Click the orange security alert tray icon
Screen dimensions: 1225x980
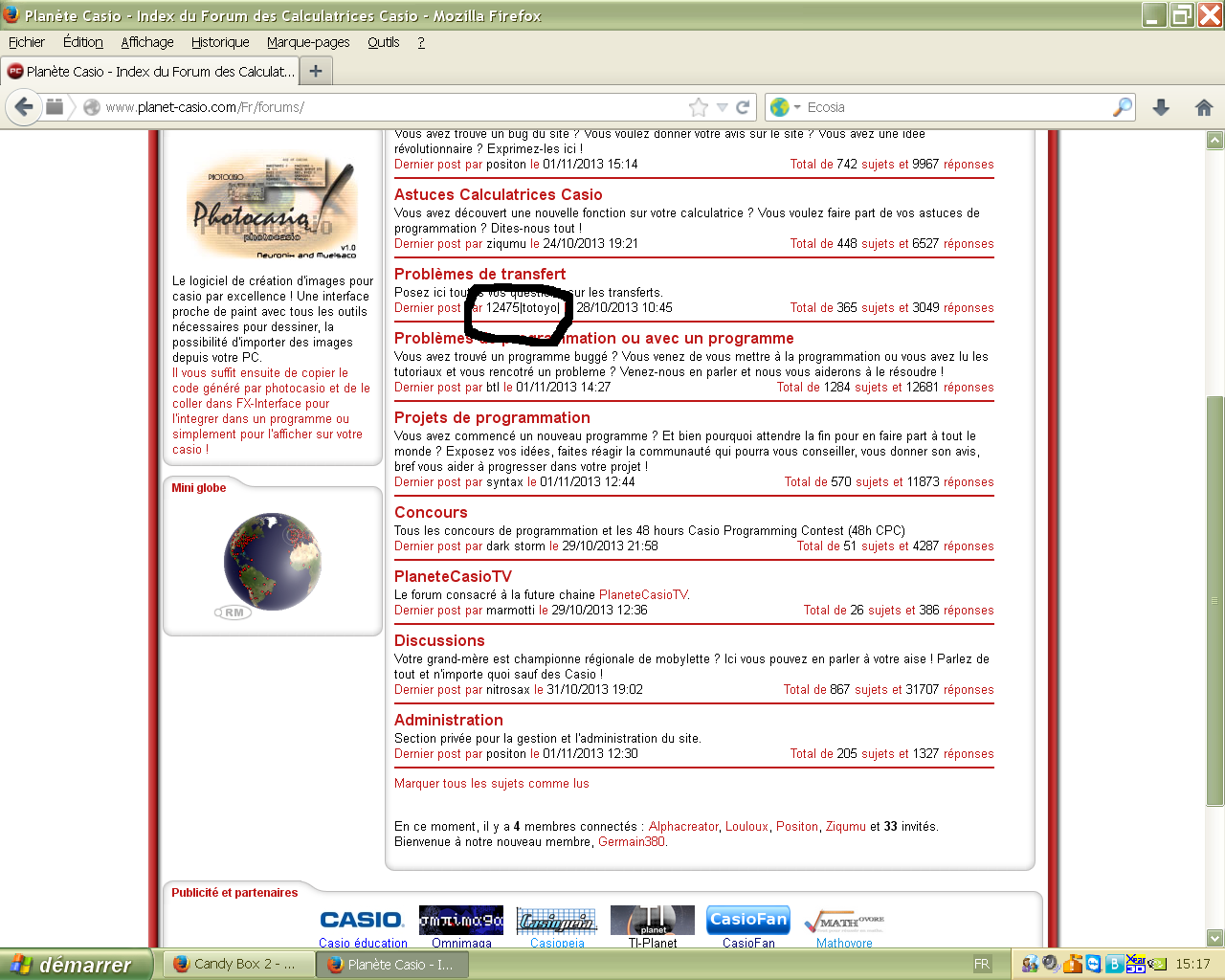coord(1072,964)
